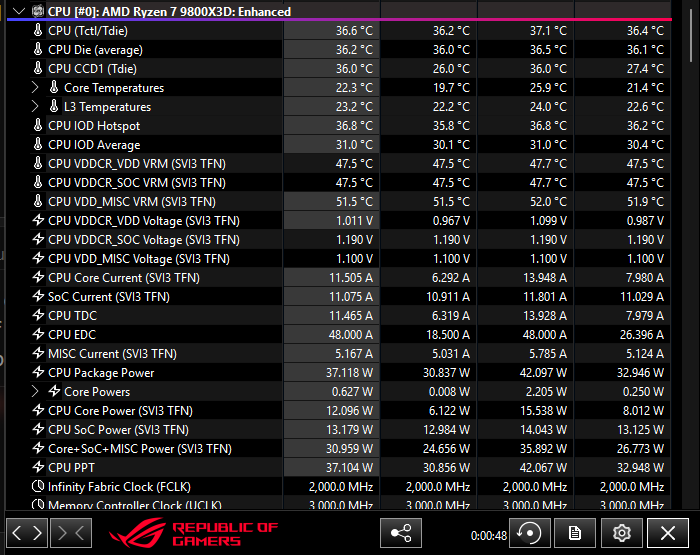
Task: Select the CPU Die (average) row label
Action: click(x=96, y=50)
